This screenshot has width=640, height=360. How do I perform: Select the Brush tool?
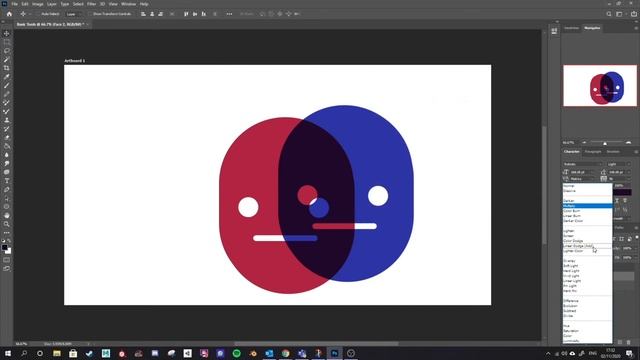pos(7,86)
